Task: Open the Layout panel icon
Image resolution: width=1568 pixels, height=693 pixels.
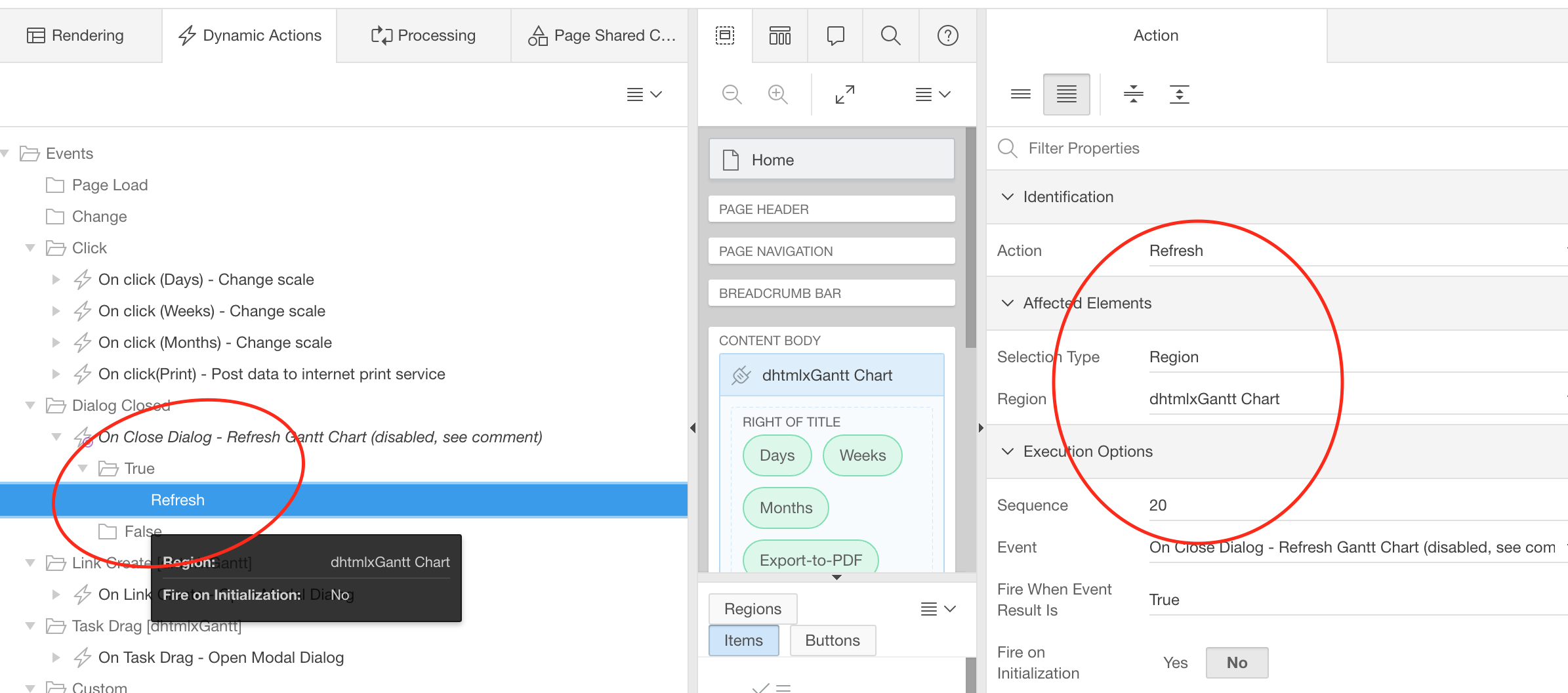Action: point(724,36)
